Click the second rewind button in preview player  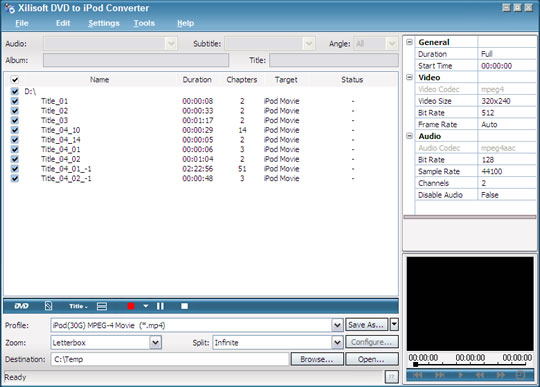coord(480,375)
